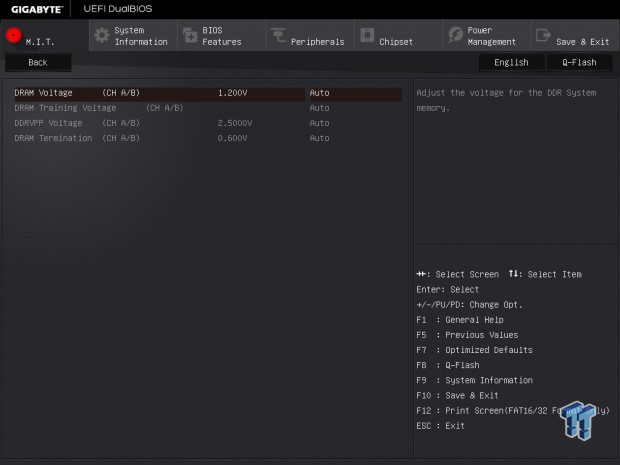Open the BIOS Features tab
This screenshot has width=620, height=465.
(x=222, y=36)
